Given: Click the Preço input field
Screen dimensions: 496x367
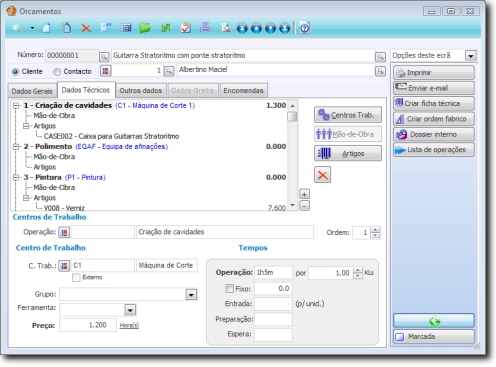Looking at the screenshot, I should tap(88, 325).
